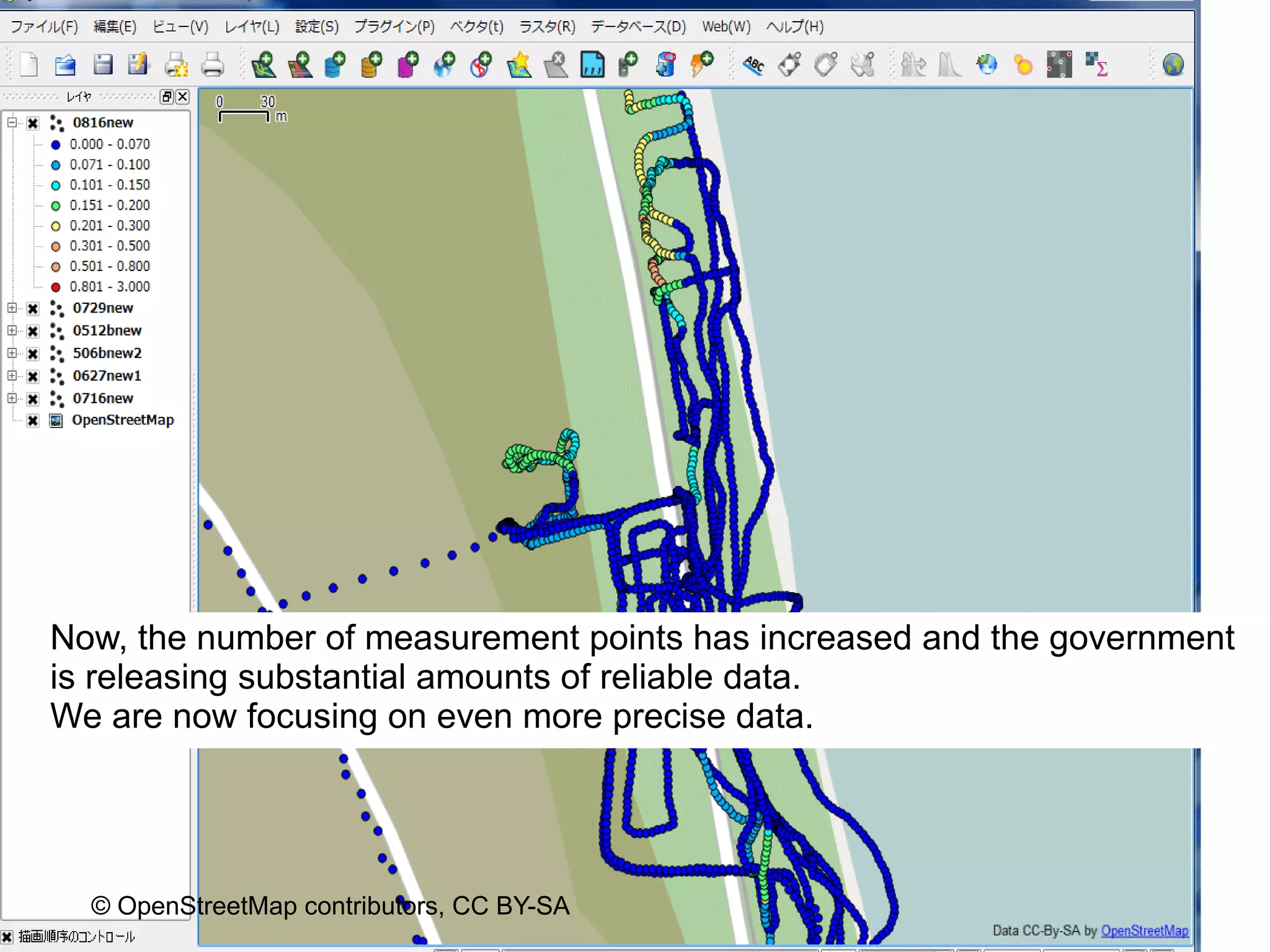Click the Layers panel title レイヤ
1270x952 pixels.
click(x=79, y=96)
